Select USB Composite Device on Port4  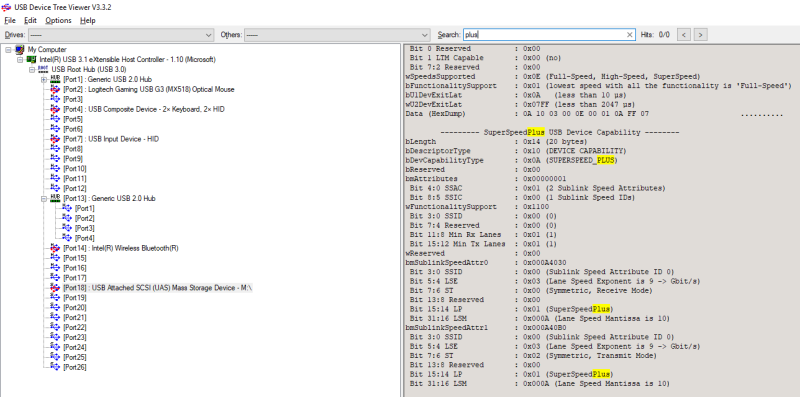tap(143, 109)
